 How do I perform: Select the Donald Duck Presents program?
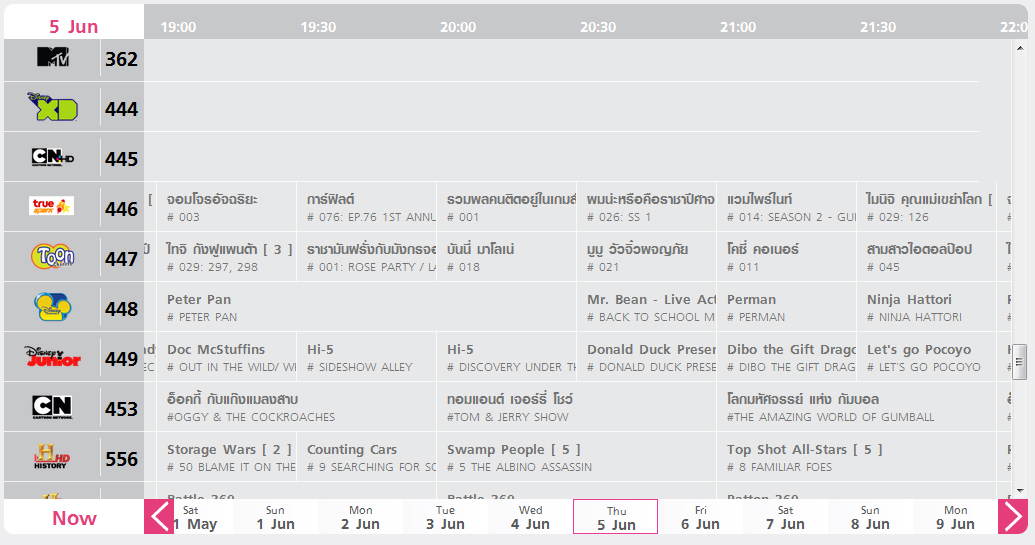coord(646,358)
